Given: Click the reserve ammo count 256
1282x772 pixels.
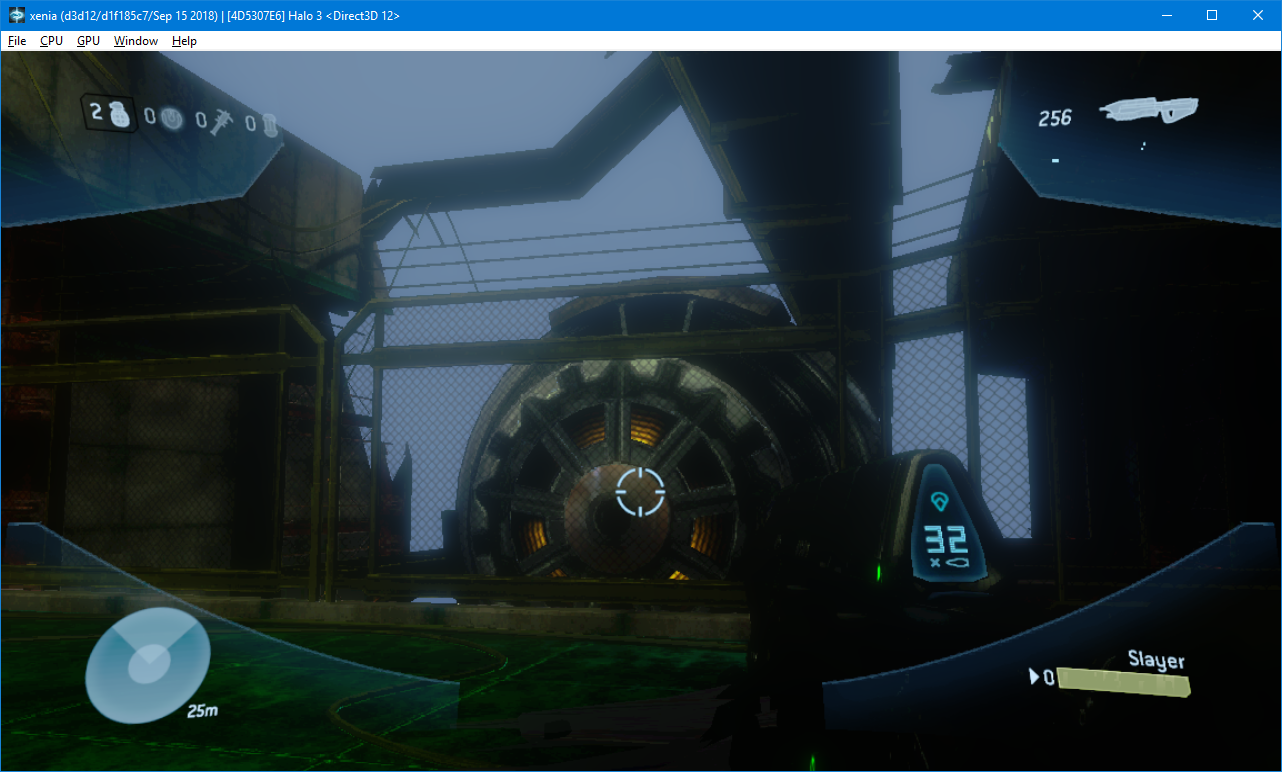Looking at the screenshot, I should pos(1054,118).
